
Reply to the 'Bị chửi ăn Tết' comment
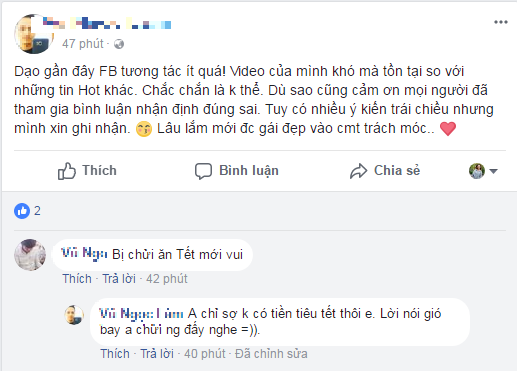119,279
